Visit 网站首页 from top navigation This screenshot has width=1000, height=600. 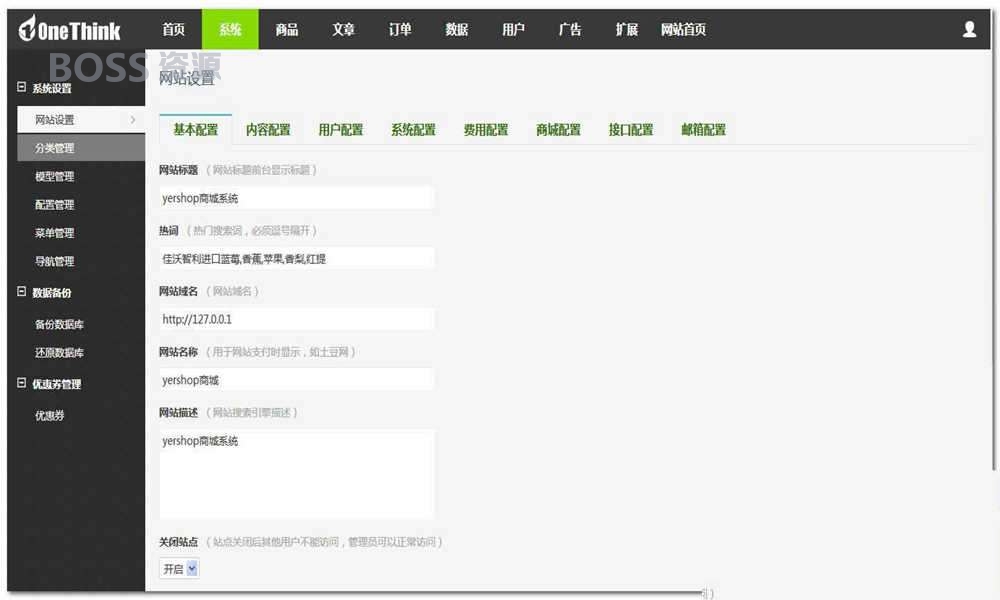click(x=683, y=29)
